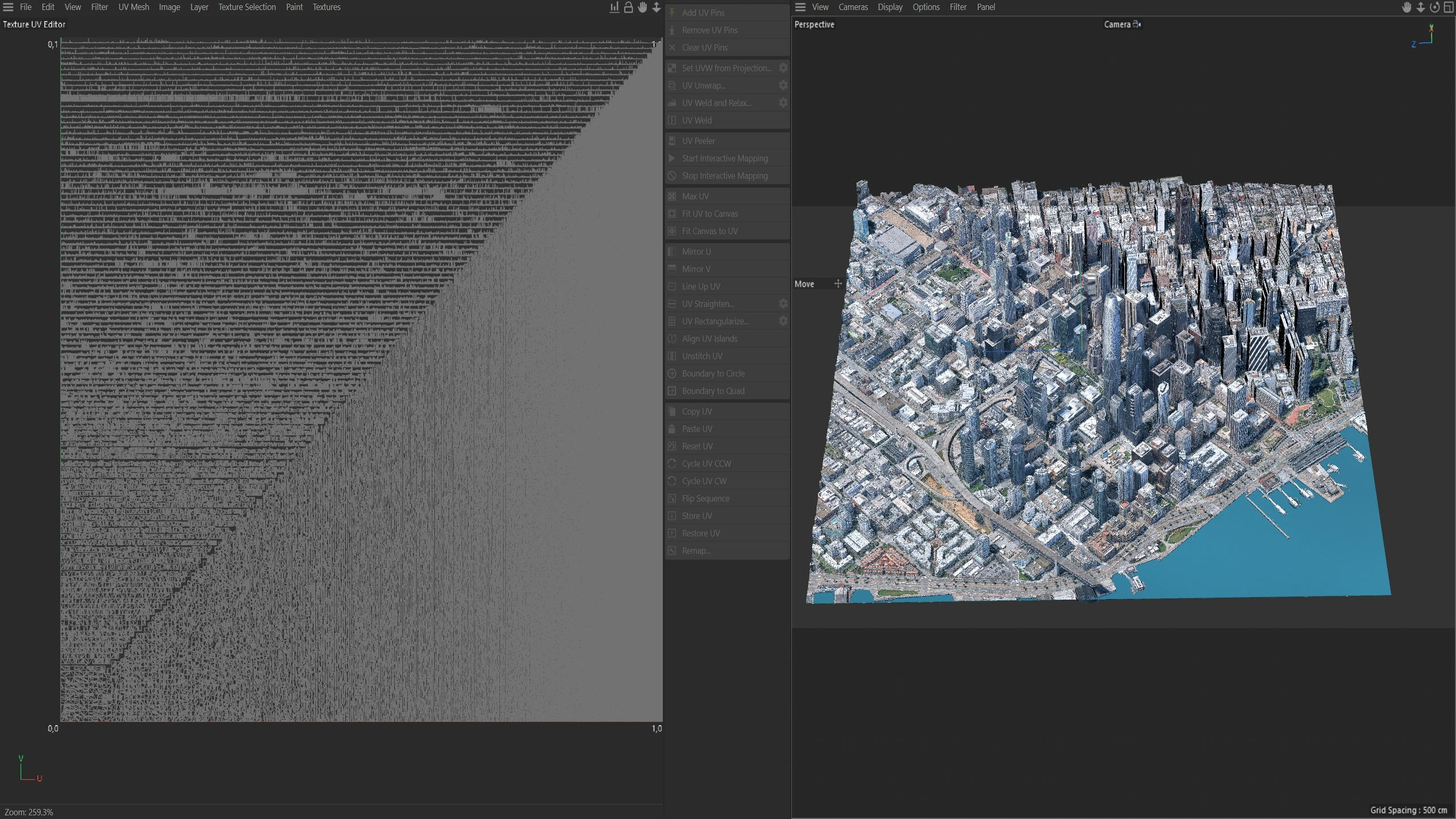This screenshot has height=819, width=1456.
Task: Click the viewport zoom arrows icon
Action: [x=1421, y=7]
